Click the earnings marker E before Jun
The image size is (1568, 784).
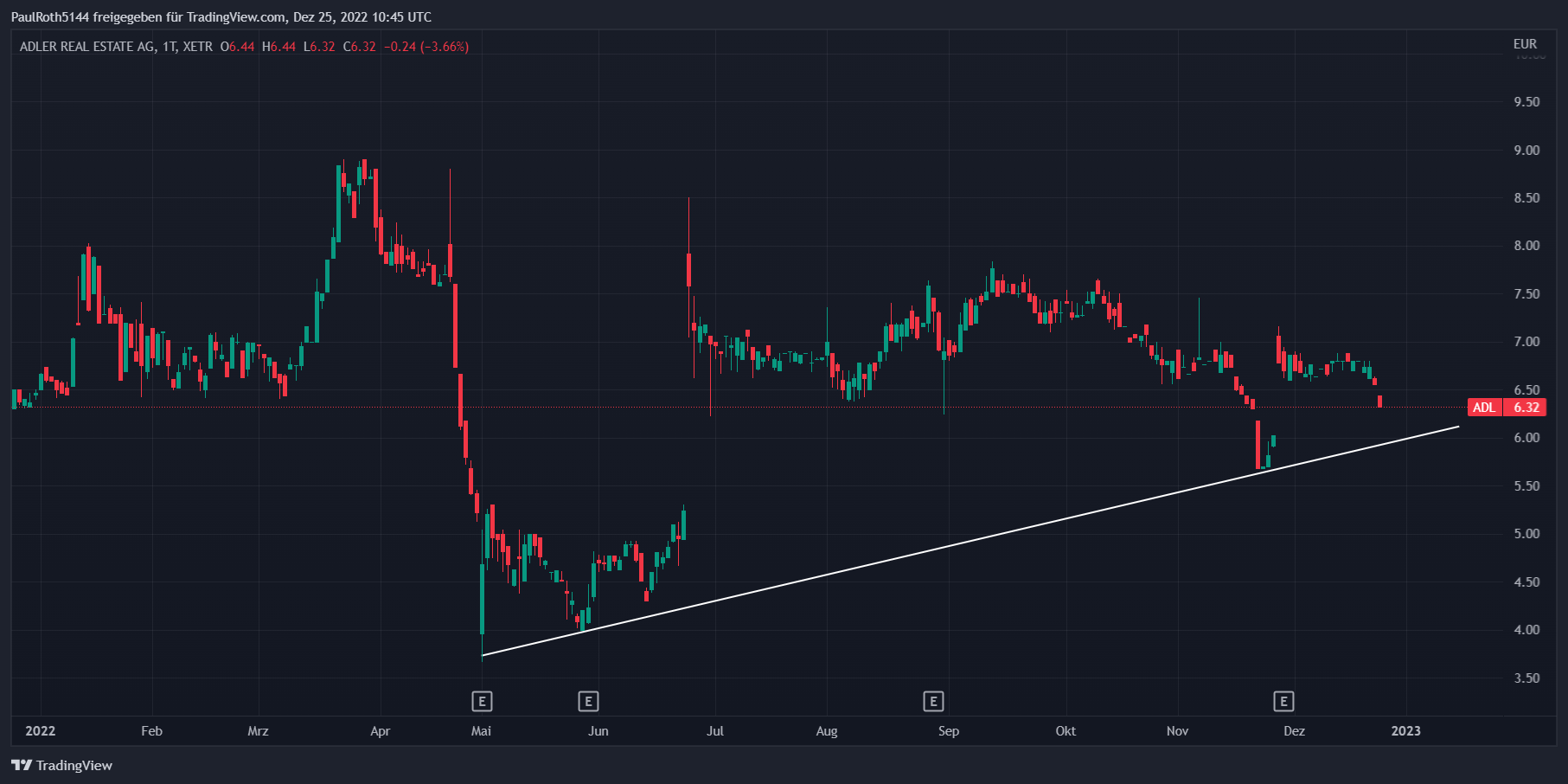tap(588, 701)
